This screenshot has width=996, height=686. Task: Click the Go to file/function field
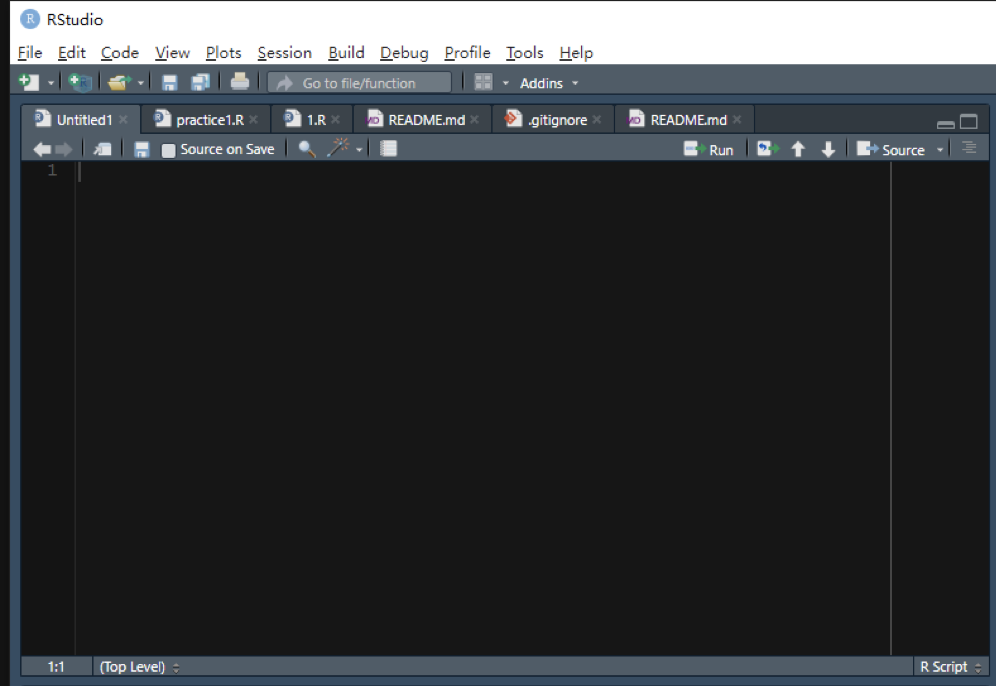tap(359, 83)
